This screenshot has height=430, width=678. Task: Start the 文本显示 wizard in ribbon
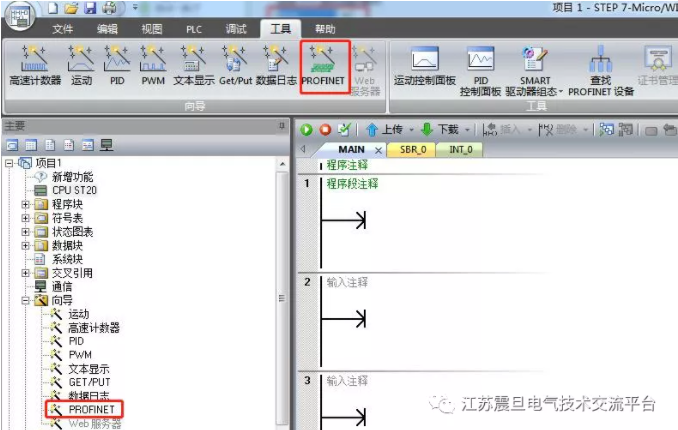pos(193,65)
